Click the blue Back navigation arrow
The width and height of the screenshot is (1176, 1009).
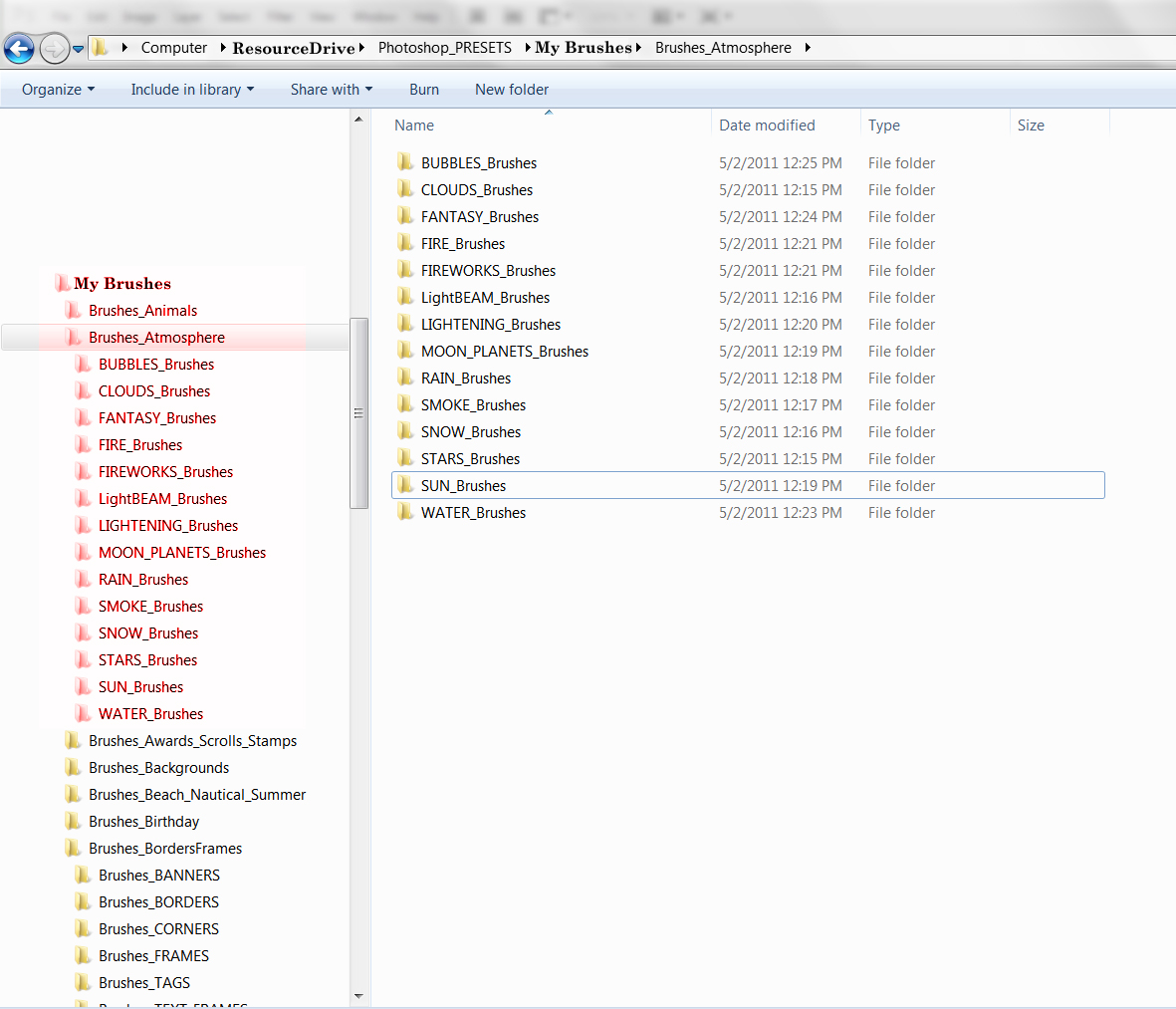tap(19, 48)
